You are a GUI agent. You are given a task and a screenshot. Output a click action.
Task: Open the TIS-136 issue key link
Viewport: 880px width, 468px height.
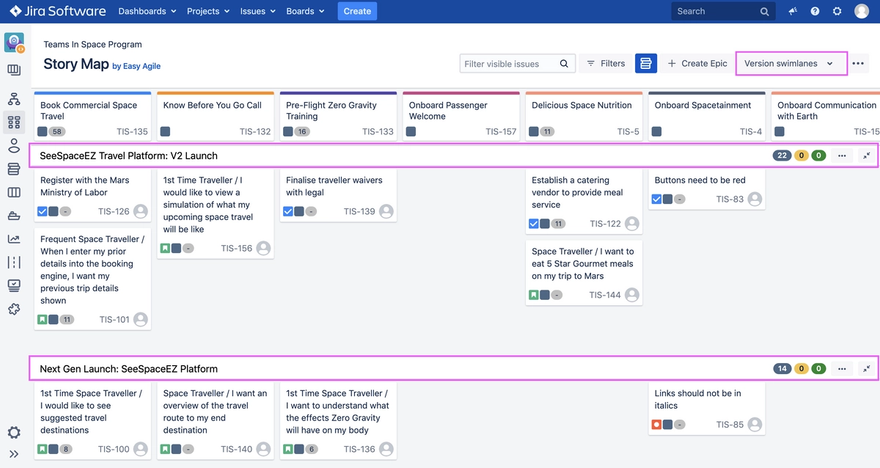[x=359, y=449]
